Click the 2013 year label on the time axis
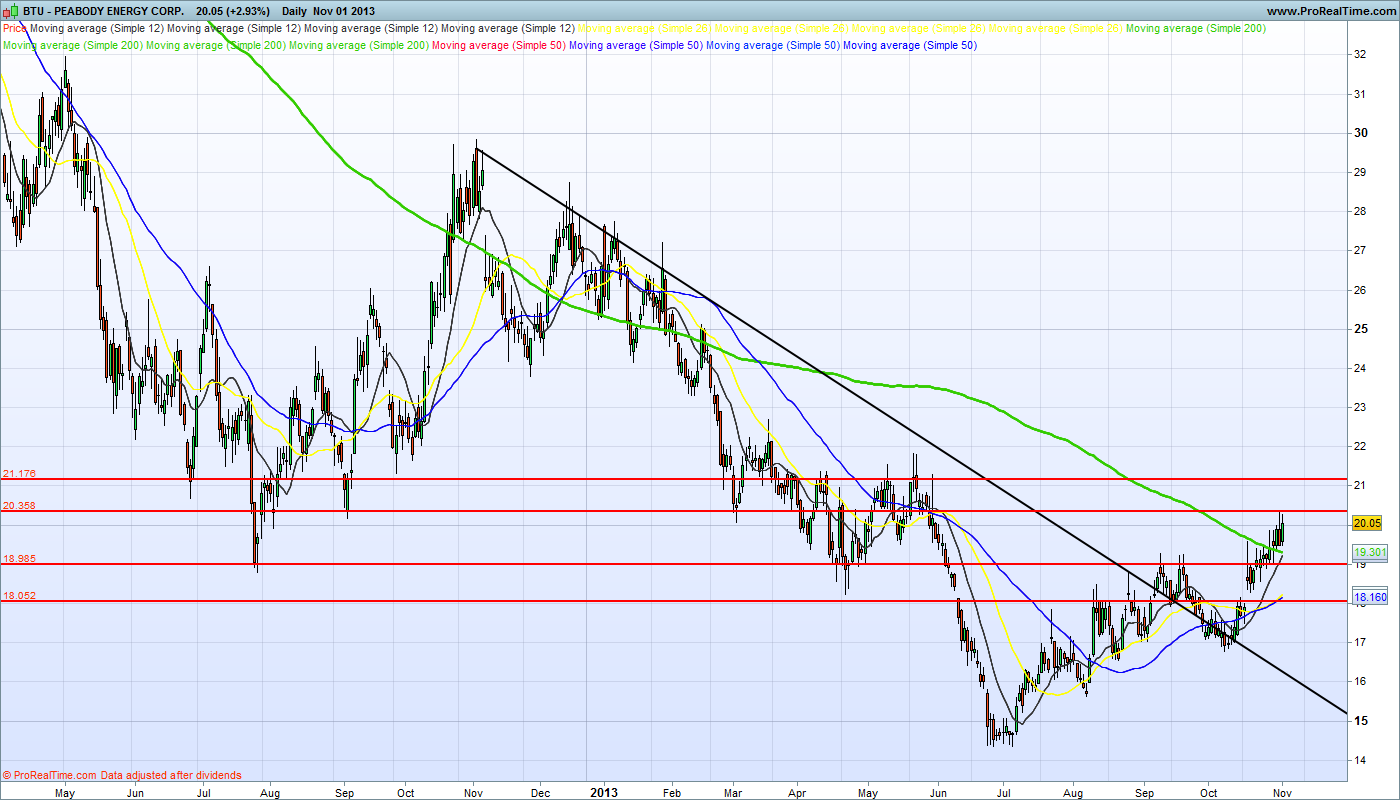 click(x=603, y=792)
